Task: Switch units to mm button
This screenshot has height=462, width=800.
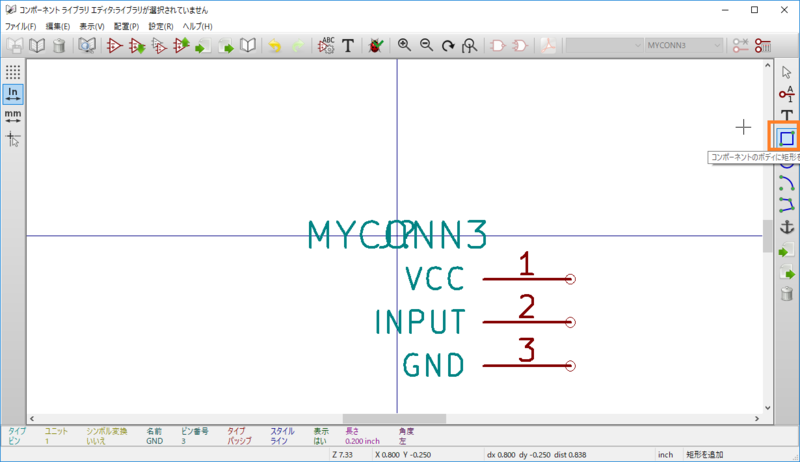Action: pos(13,116)
